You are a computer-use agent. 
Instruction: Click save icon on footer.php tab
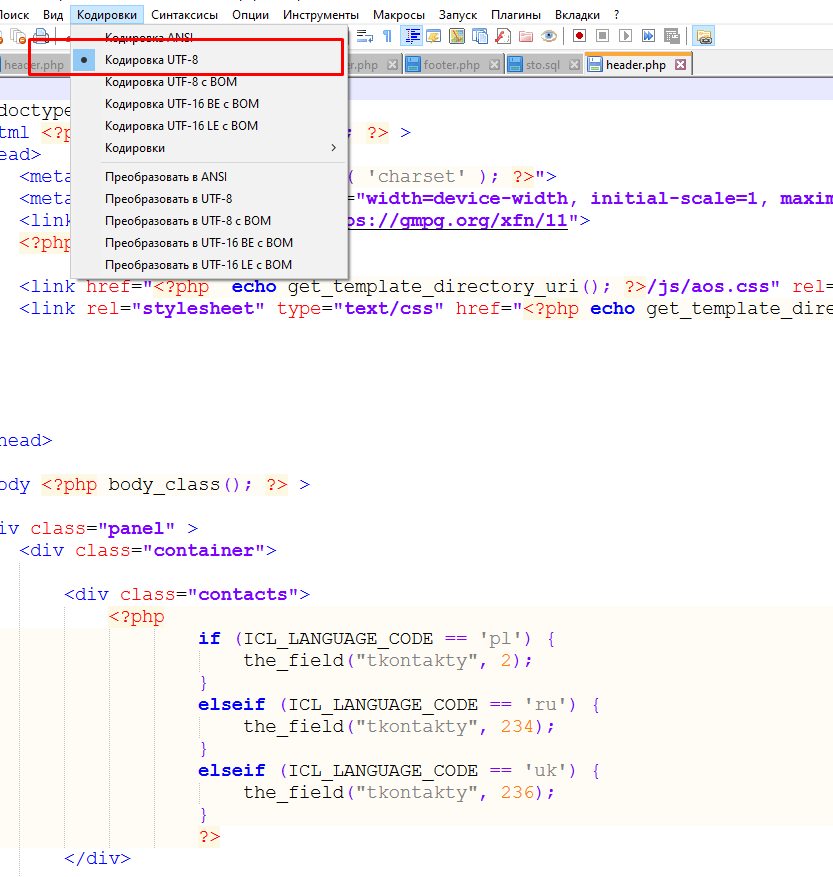point(413,65)
